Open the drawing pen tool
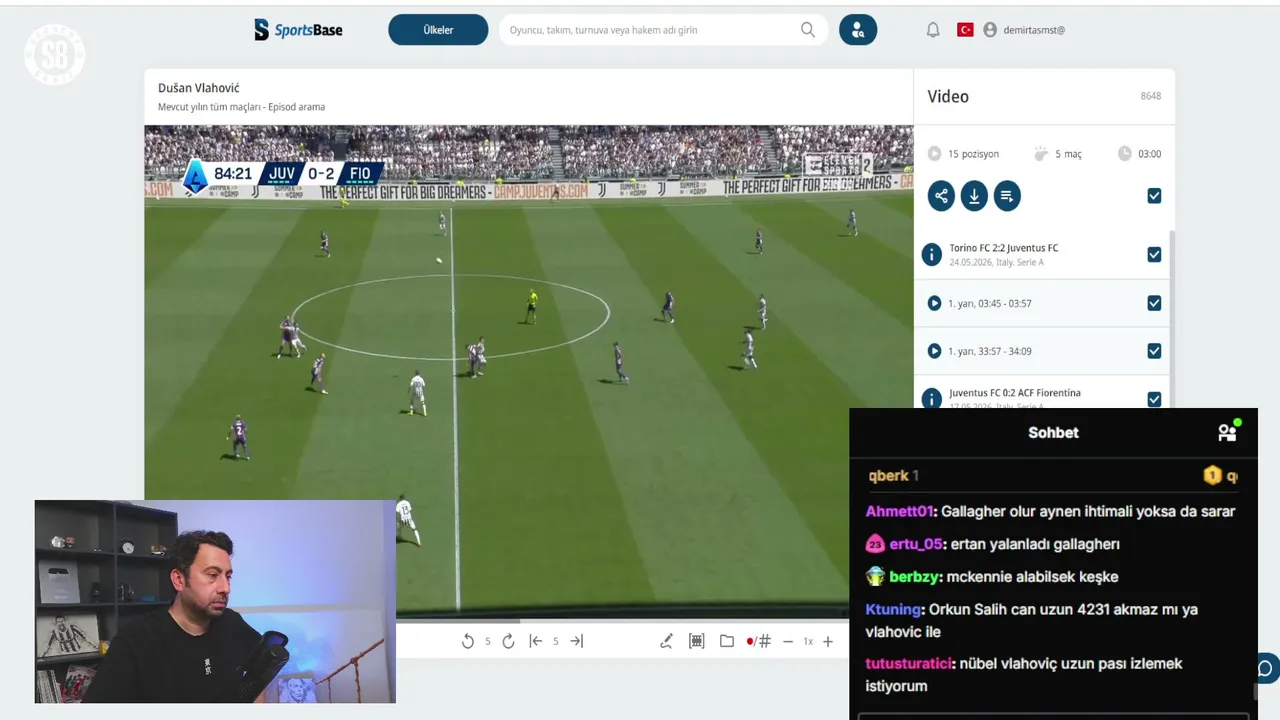This screenshot has height=720, width=1280. pos(666,641)
